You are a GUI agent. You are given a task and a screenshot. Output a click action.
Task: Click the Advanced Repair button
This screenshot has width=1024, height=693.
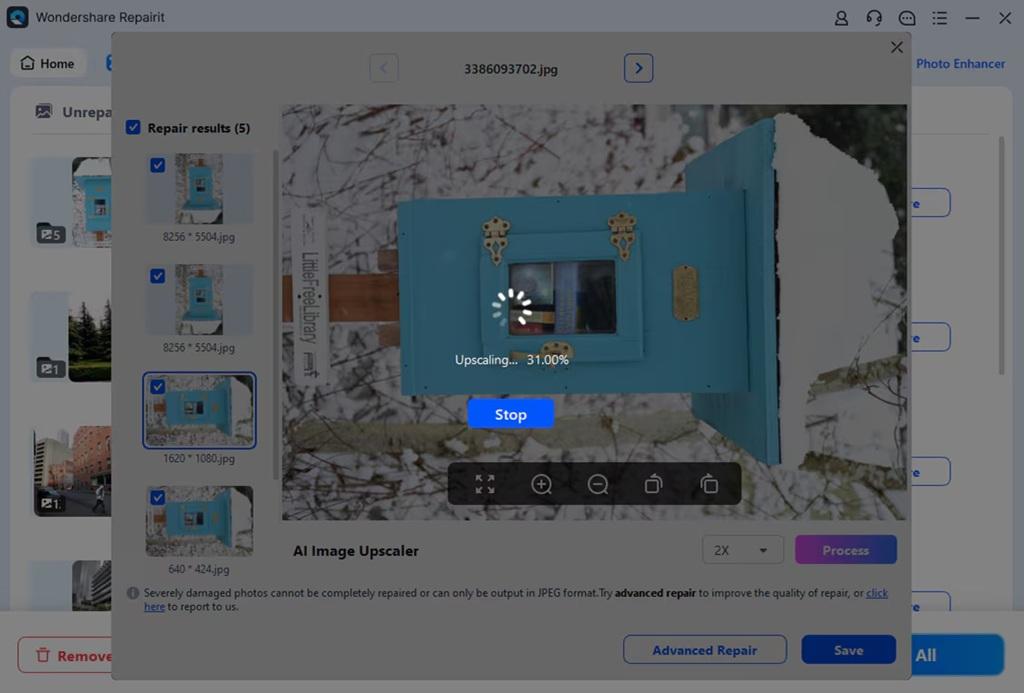704,650
